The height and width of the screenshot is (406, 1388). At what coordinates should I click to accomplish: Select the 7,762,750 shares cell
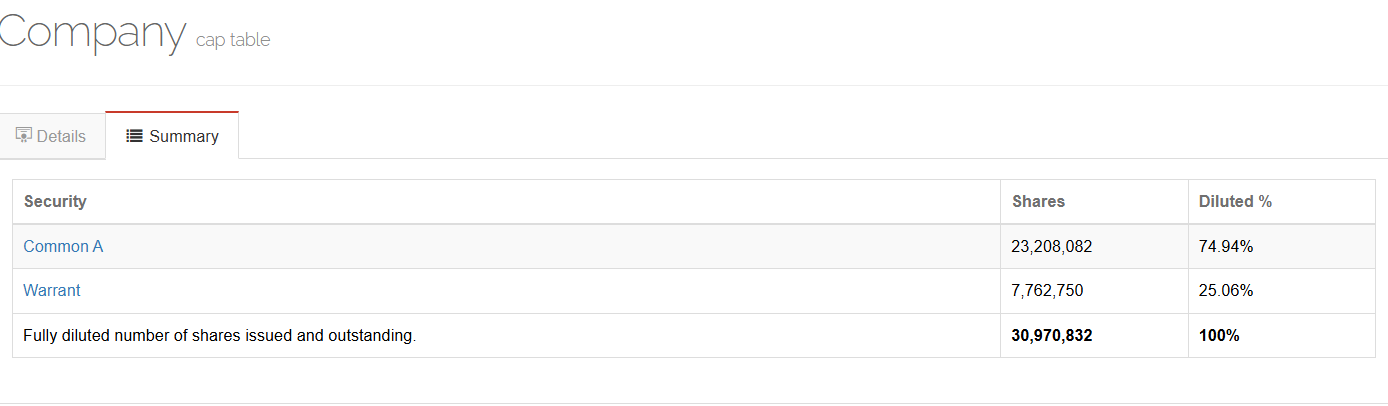[x=1047, y=291]
